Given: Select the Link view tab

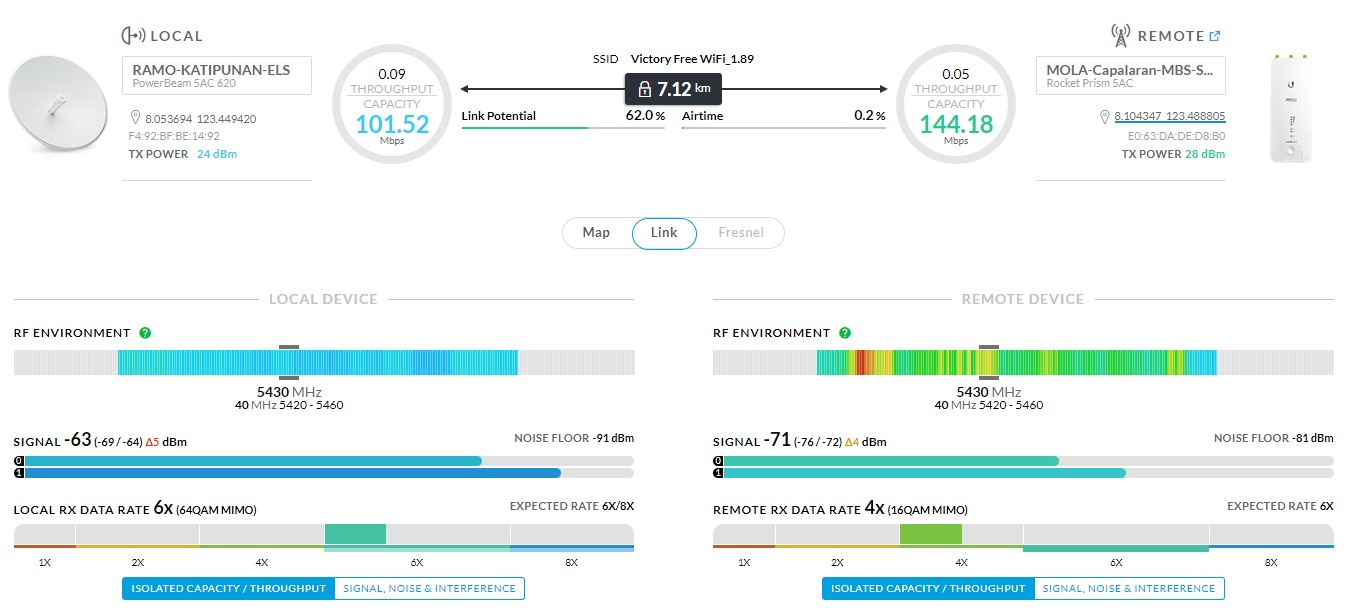Looking at the screenshot, I should coord(664,233).
